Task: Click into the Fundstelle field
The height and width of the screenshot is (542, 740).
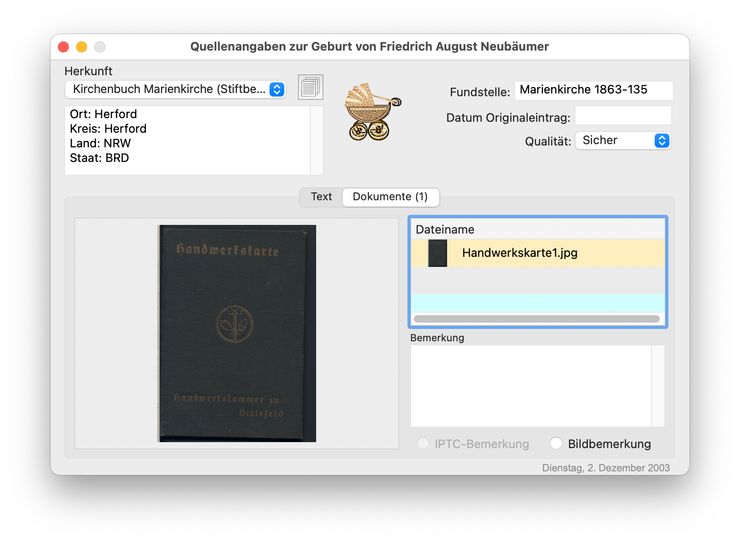Action: tap(592, 90)
